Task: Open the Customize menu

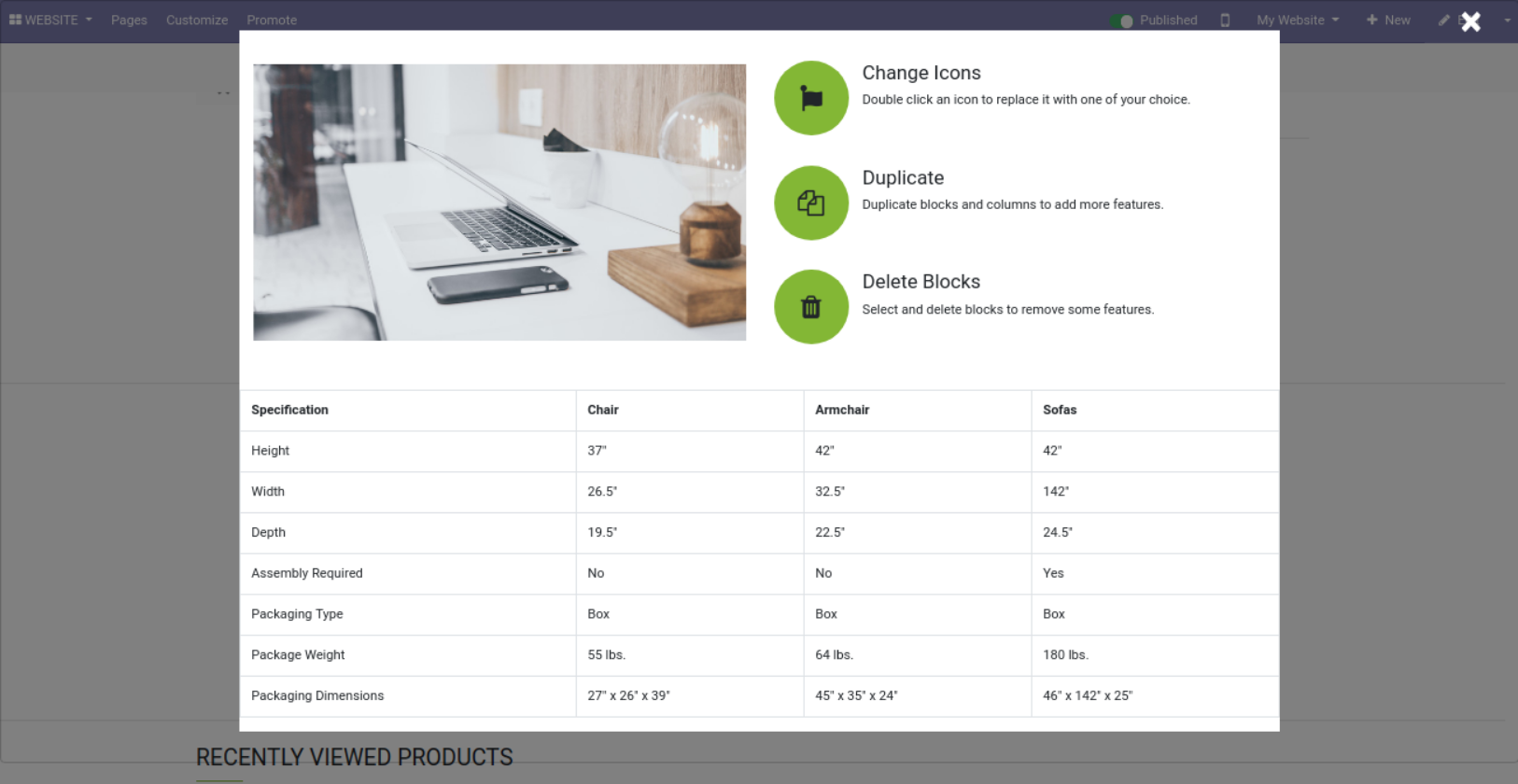Action: pos(197,20)
